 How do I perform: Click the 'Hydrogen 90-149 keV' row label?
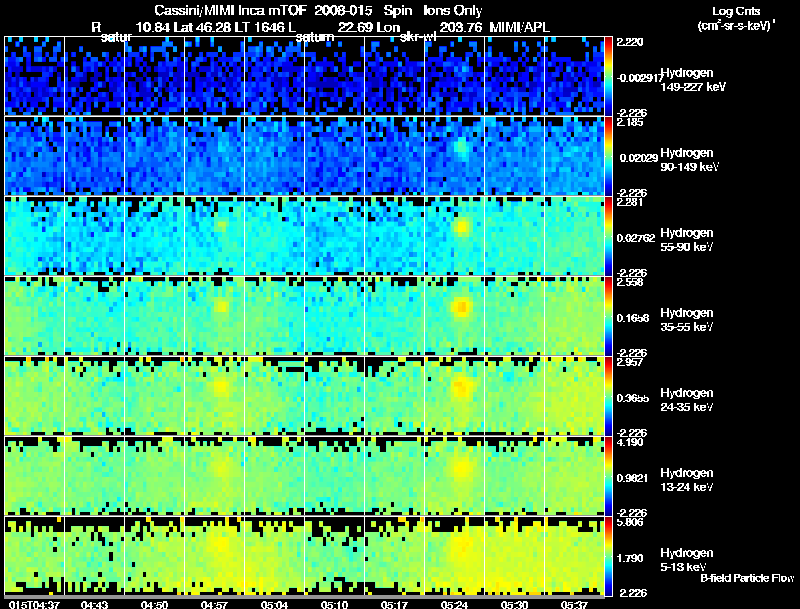pyautogui.click(x=690, y=160)
